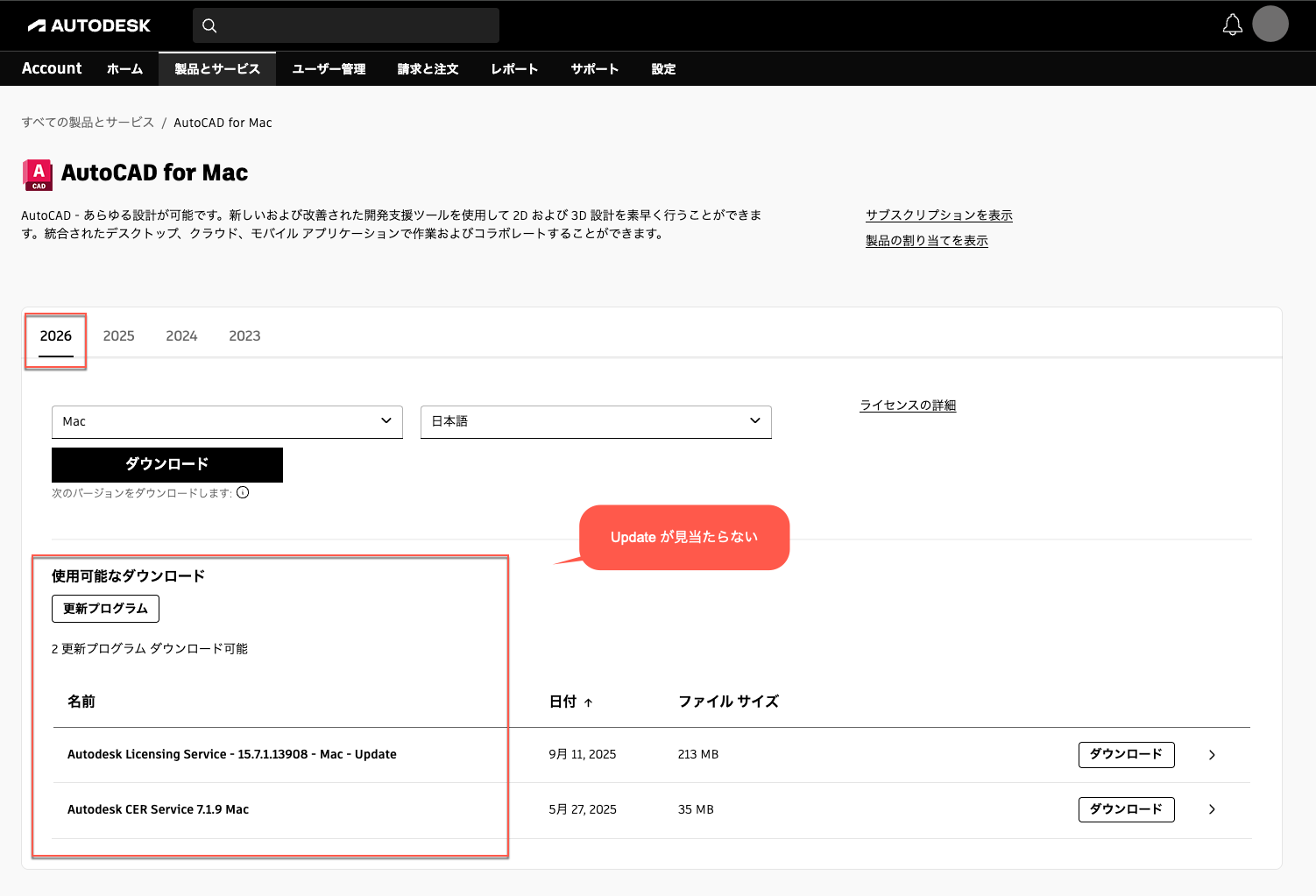Open 設定 menu item
This screenshot has width=1316, height=896.
click(663, 69)
